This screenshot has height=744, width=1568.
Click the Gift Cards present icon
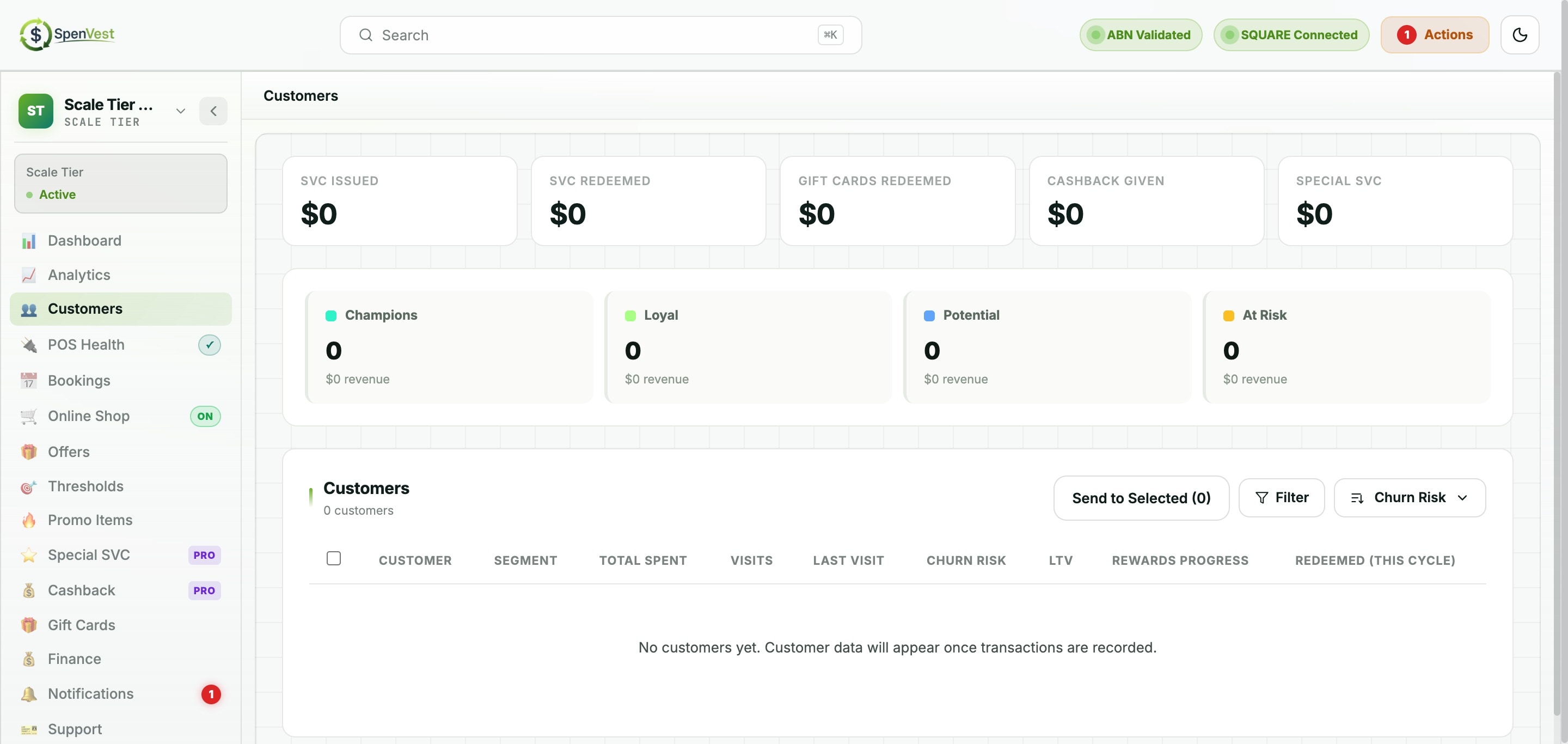point(29,625)
